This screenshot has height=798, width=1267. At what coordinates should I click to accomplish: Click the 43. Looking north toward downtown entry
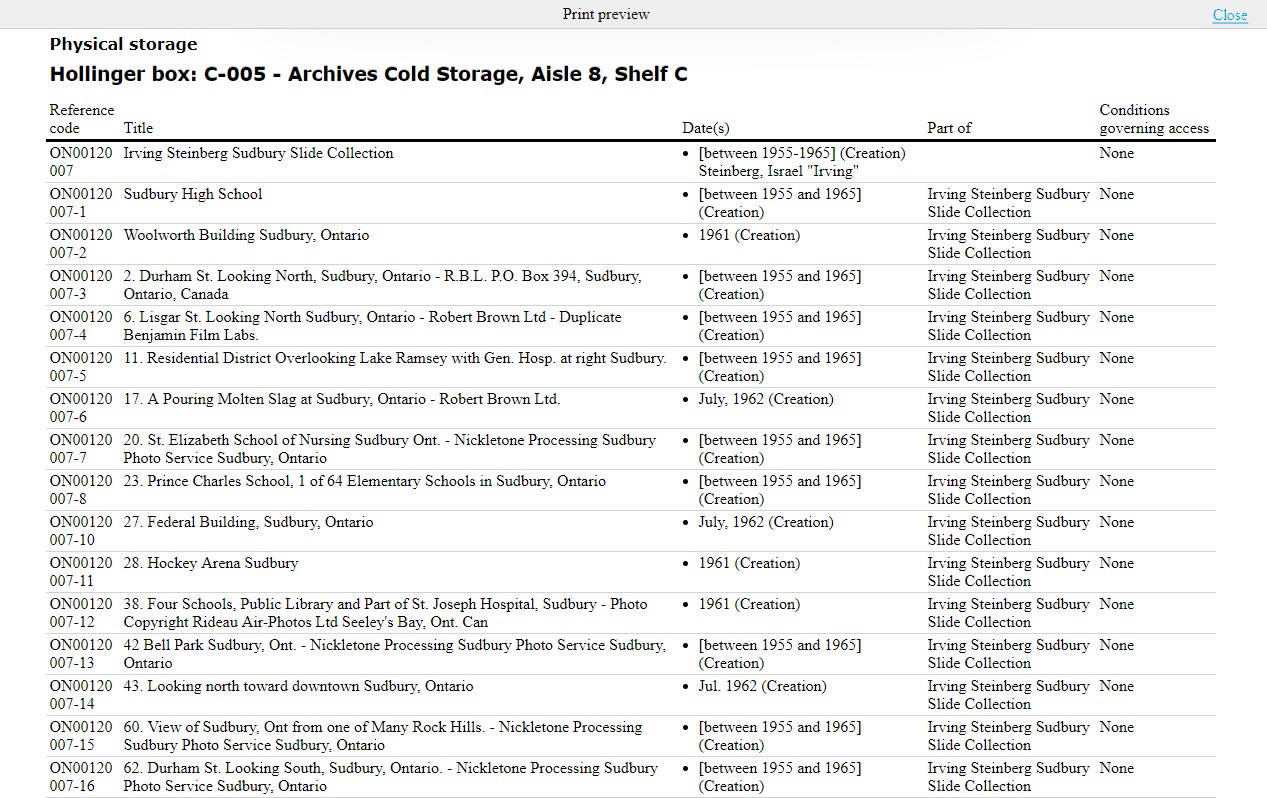(298, 686)
